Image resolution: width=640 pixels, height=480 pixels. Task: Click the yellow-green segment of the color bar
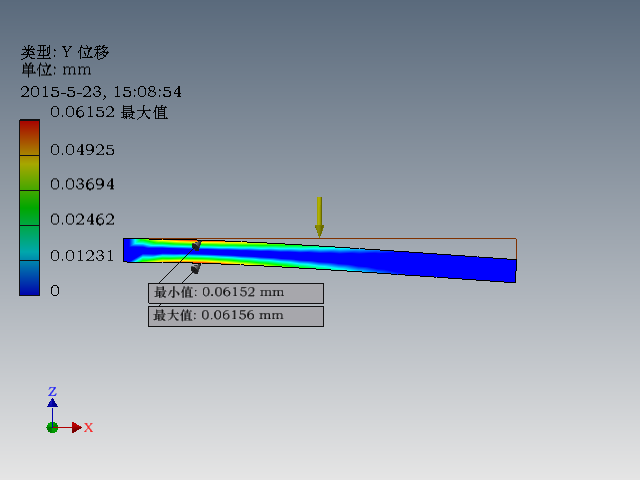coord(29,173)
